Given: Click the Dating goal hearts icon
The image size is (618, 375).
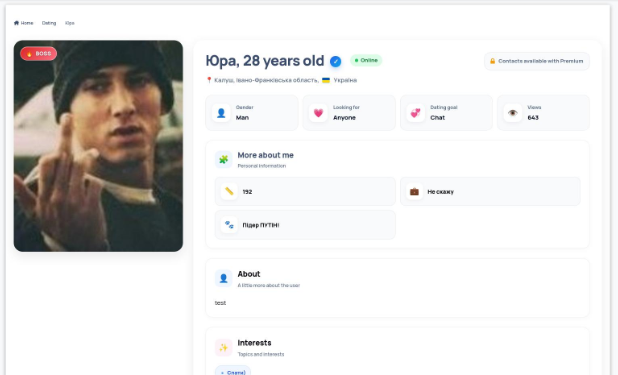Looking at the screenshot, I should pyautogui.click(x=415, y=113).
